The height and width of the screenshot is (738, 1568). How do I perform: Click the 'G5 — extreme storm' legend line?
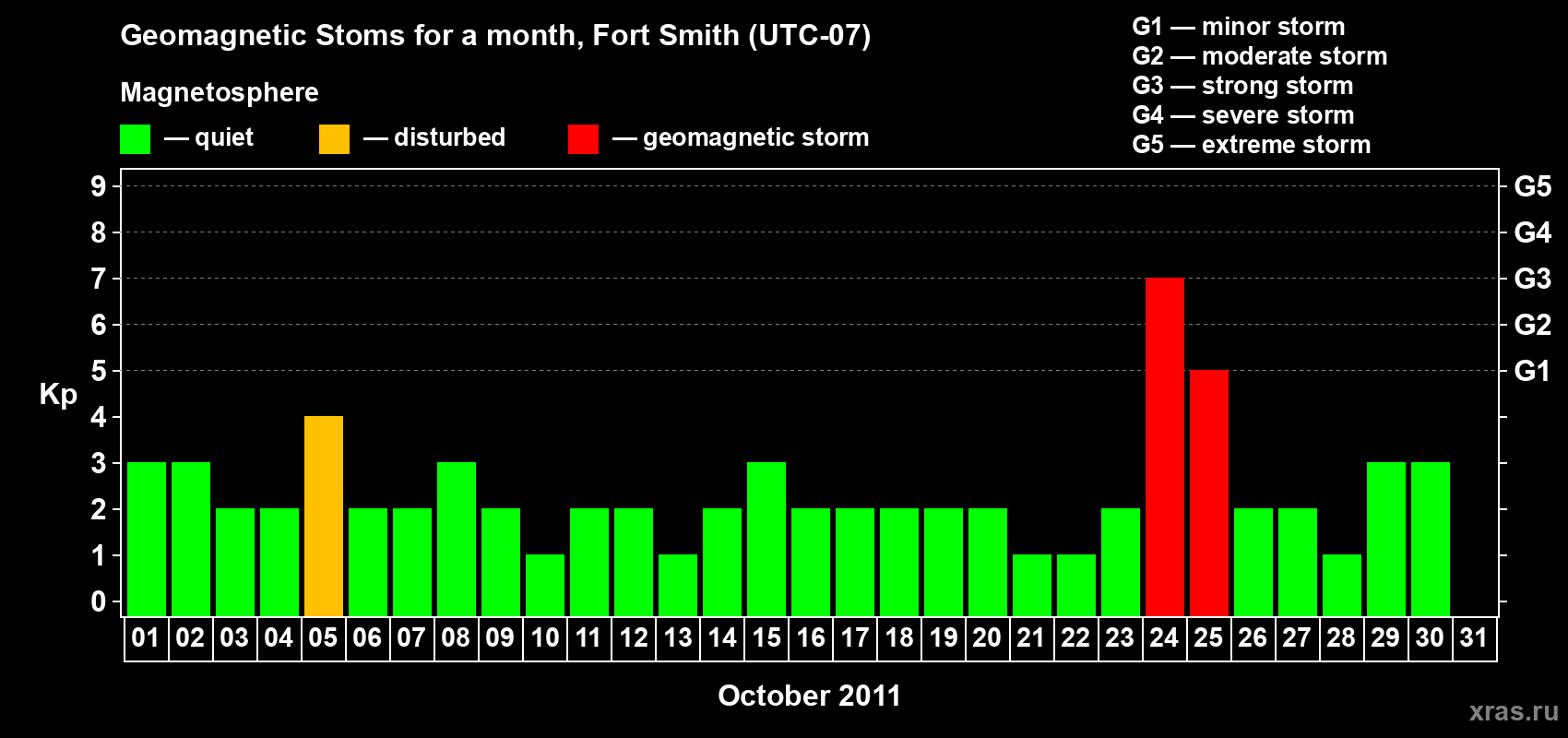pos(1252,145)
